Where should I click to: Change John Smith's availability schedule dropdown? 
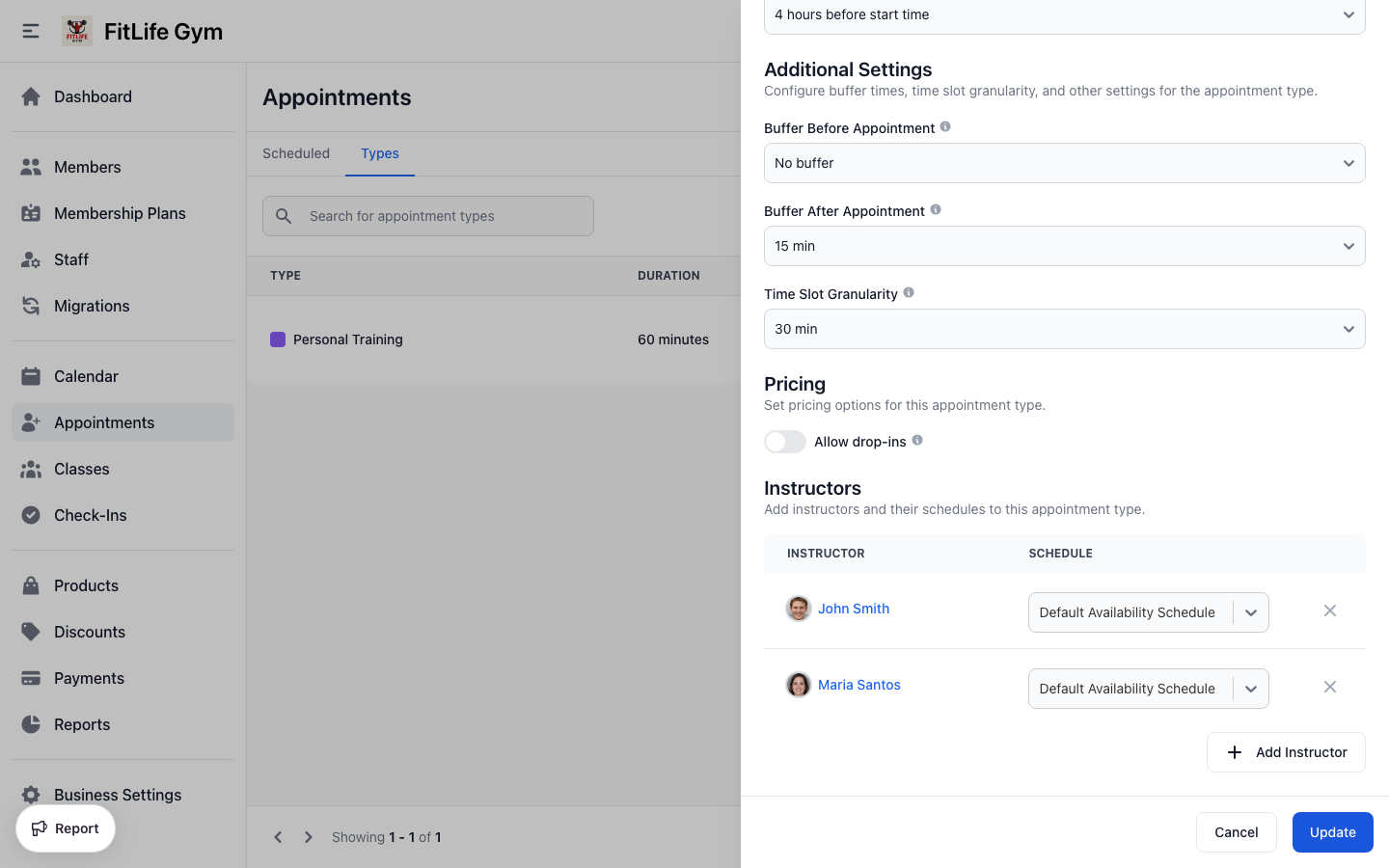tap(1250, 611)
